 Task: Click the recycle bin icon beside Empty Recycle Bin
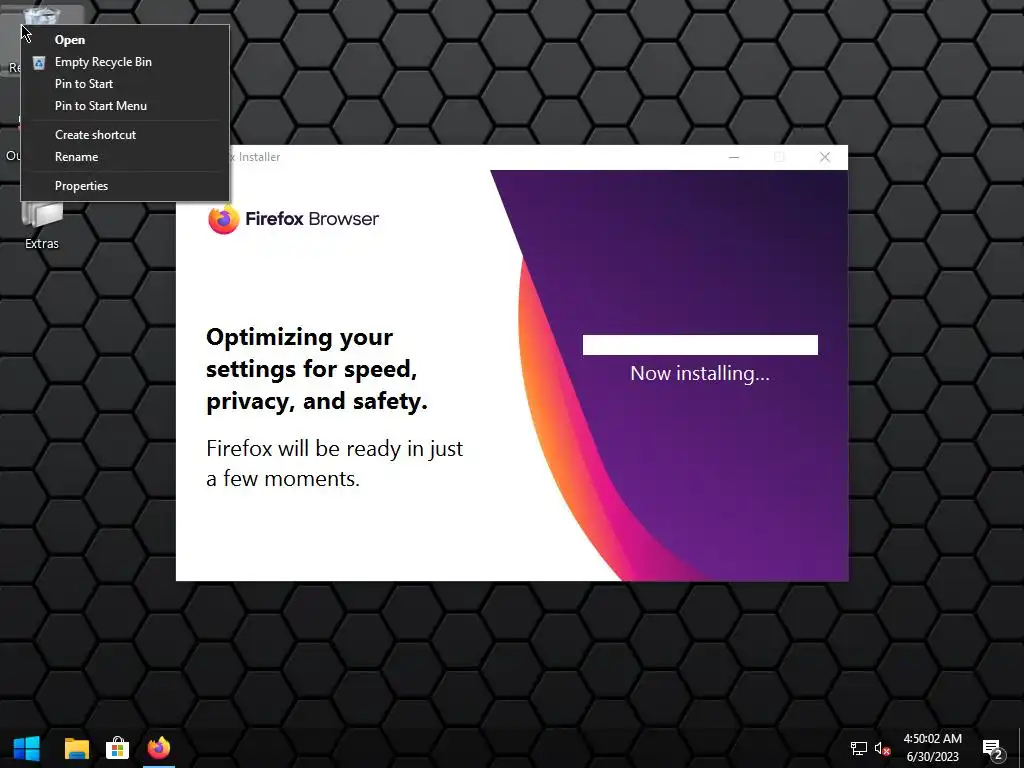39,63
